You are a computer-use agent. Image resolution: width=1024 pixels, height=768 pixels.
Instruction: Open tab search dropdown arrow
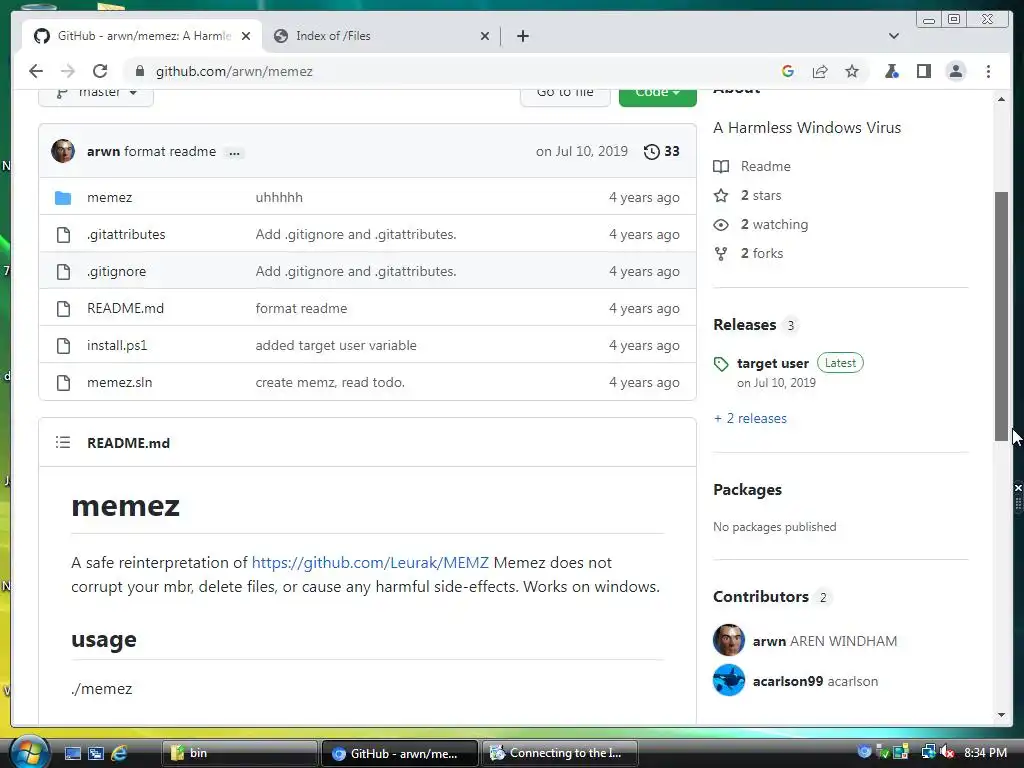[x=894, y=36]
